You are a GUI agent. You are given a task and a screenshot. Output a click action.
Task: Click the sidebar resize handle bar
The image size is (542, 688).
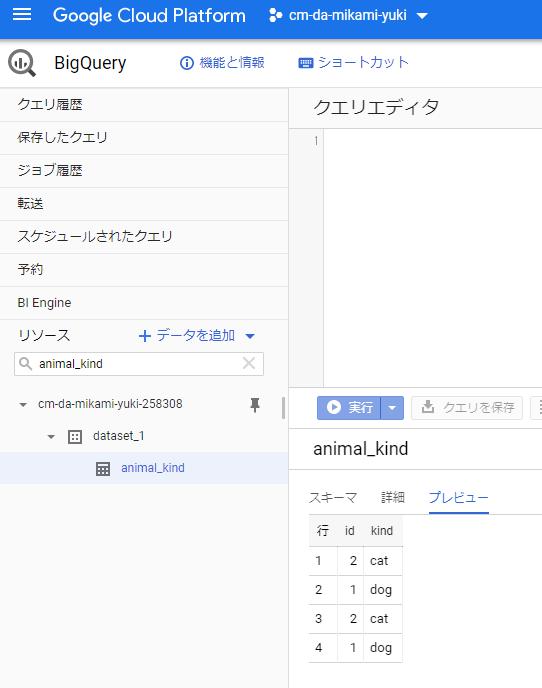coord(283,408)
